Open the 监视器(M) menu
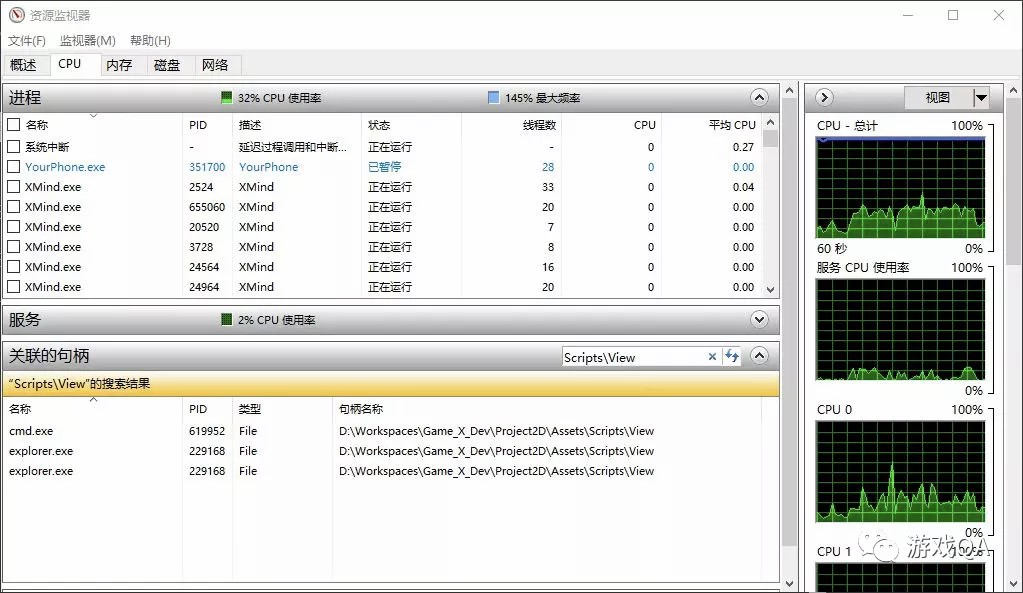 (87, 40)
